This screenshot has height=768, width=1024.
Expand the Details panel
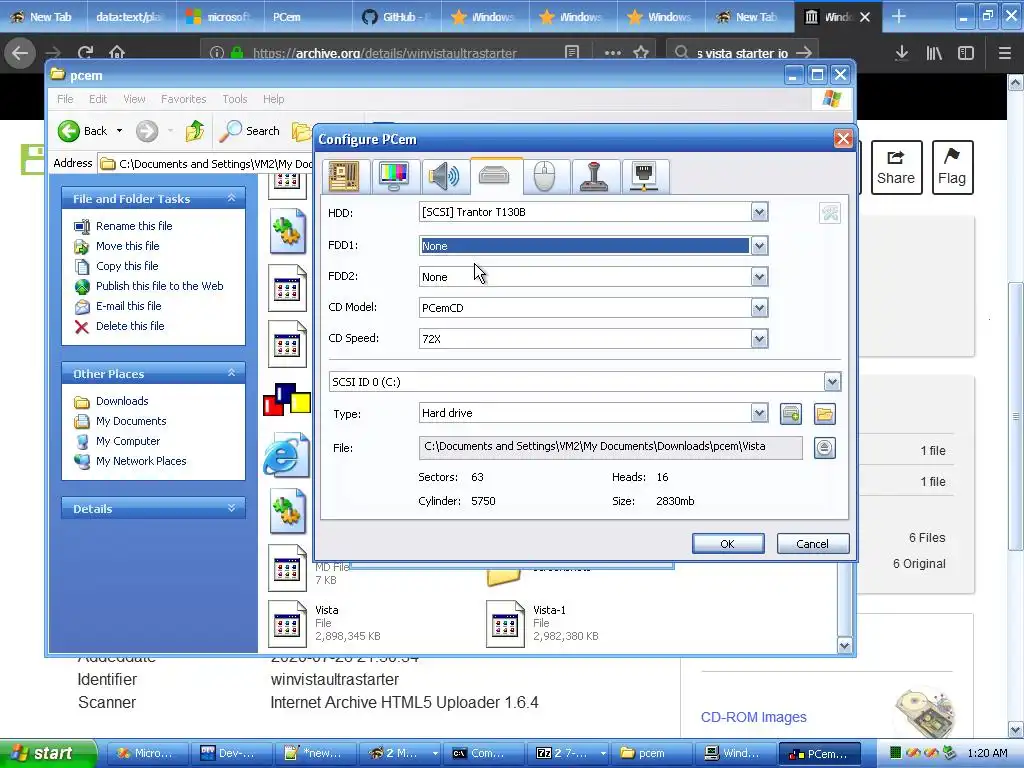coord(231,508)
